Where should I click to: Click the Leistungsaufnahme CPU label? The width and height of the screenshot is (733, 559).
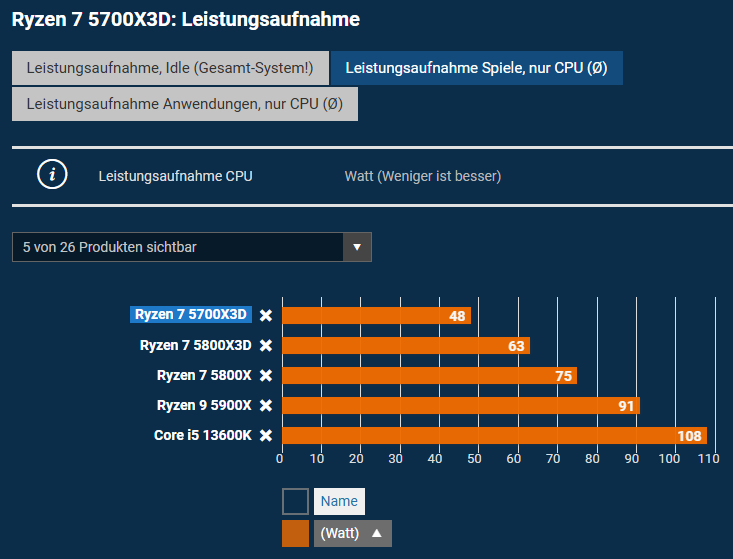coord(175,176)
